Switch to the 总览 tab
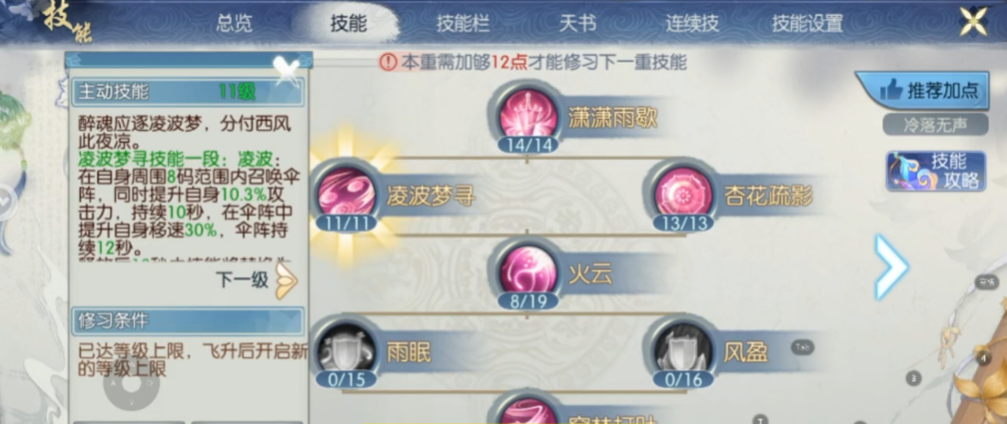Screen dimensions: 1007x424 234,24
